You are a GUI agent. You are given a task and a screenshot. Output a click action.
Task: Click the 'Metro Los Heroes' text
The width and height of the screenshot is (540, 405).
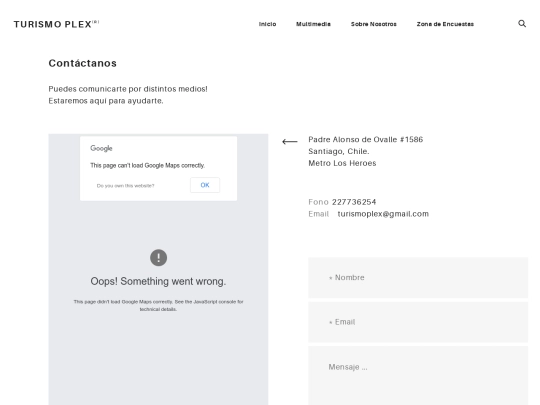(x=342, y=163)
